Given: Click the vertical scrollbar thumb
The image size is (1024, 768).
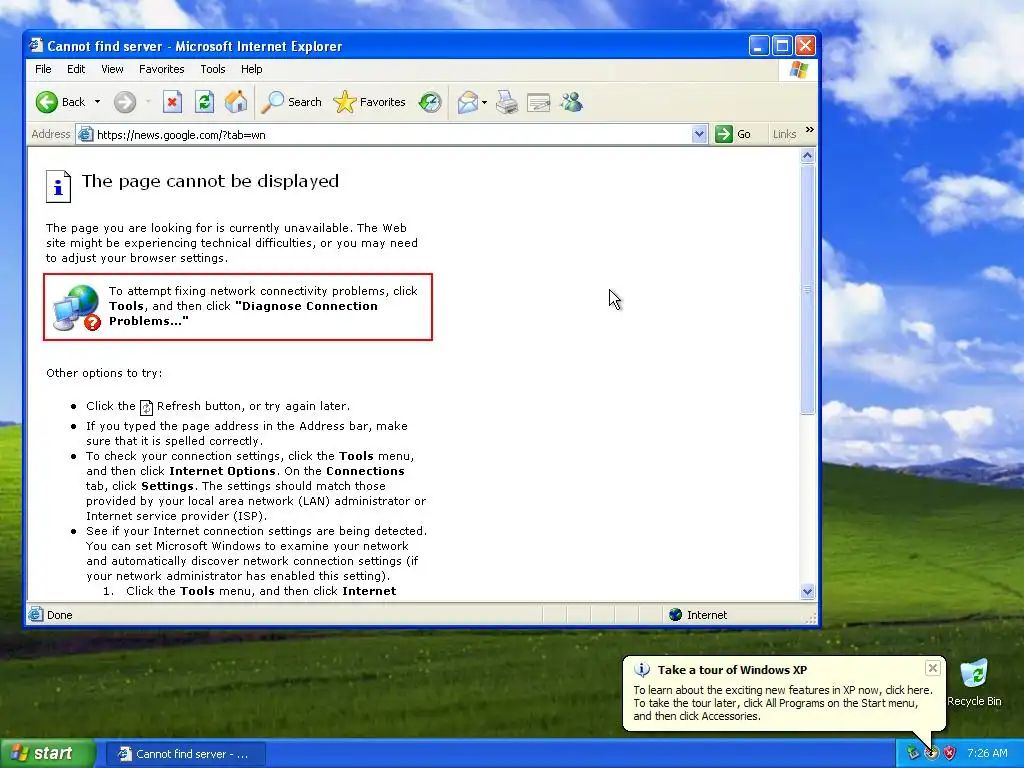Looking at the screenshot, I should tap(807, 289).
